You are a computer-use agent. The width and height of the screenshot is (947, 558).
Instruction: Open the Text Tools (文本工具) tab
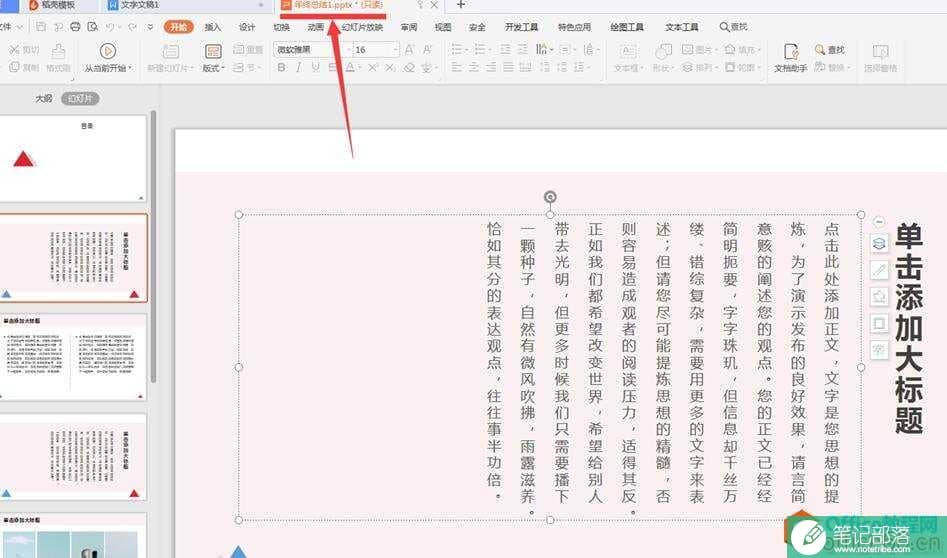pyautogui.click(x=682, y=27)
